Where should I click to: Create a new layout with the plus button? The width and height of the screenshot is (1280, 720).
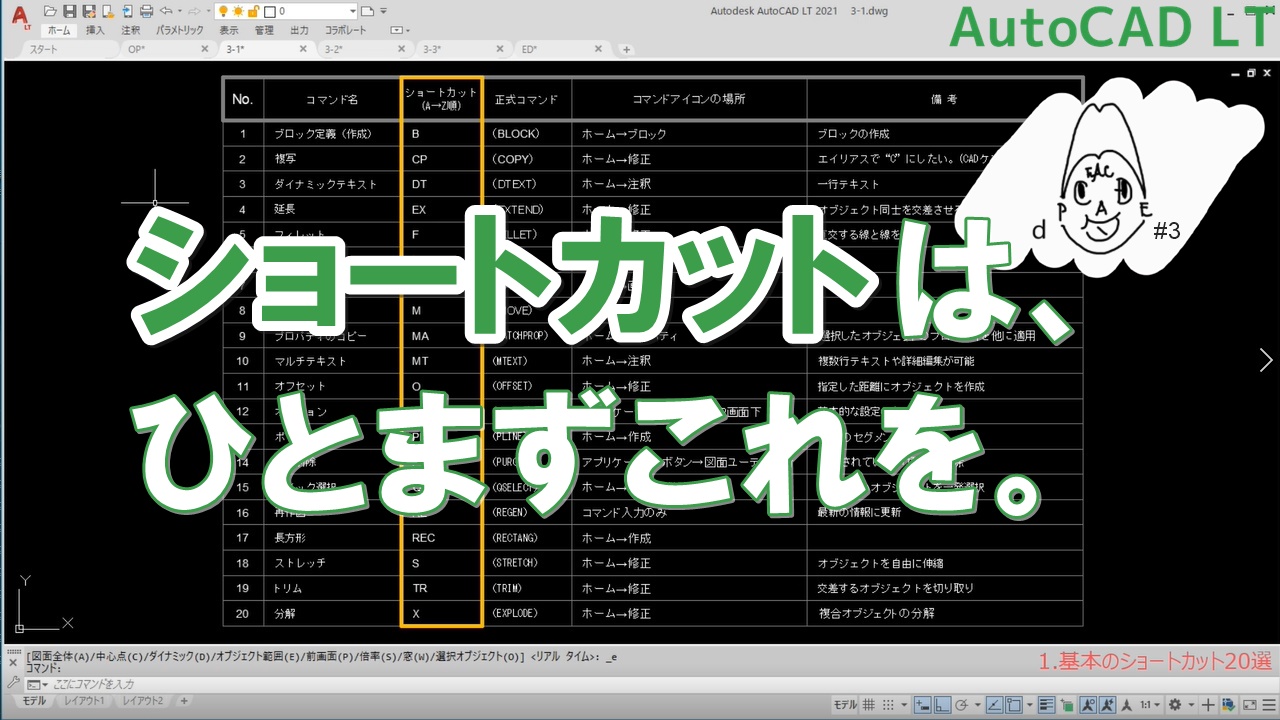184,701
